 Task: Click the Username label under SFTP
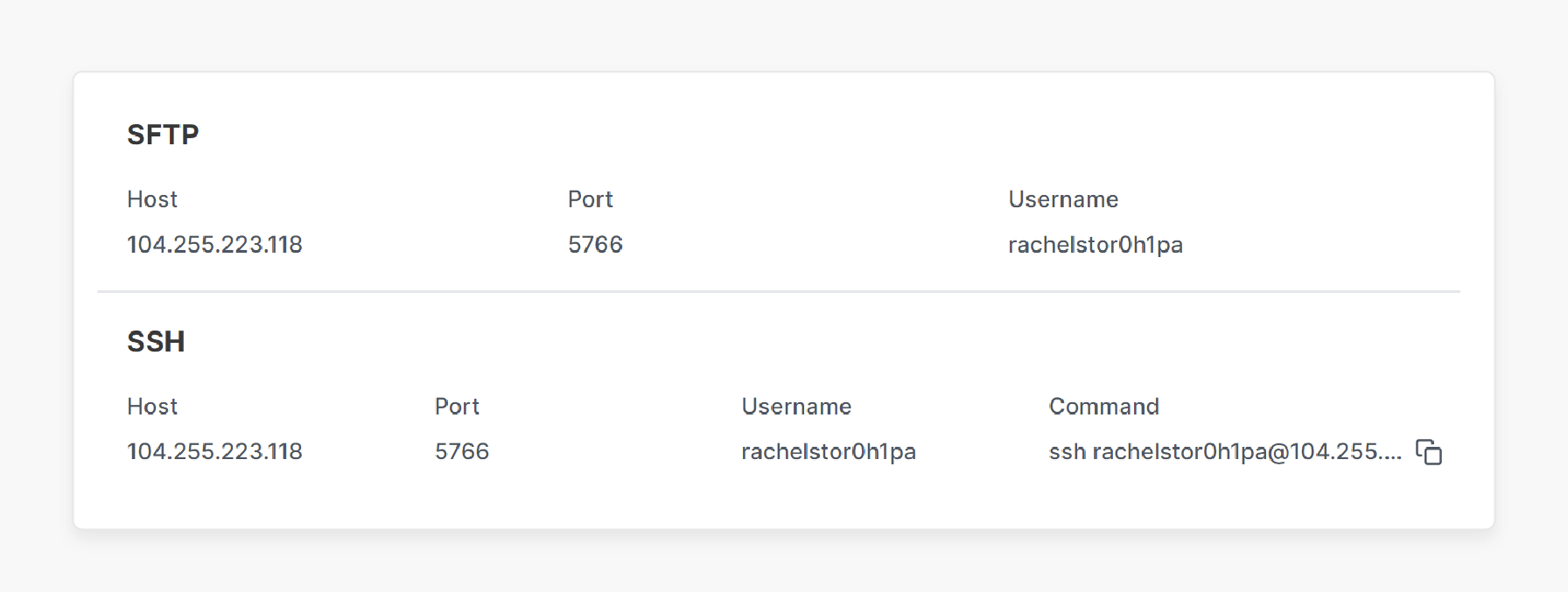tap(1063, 199)
